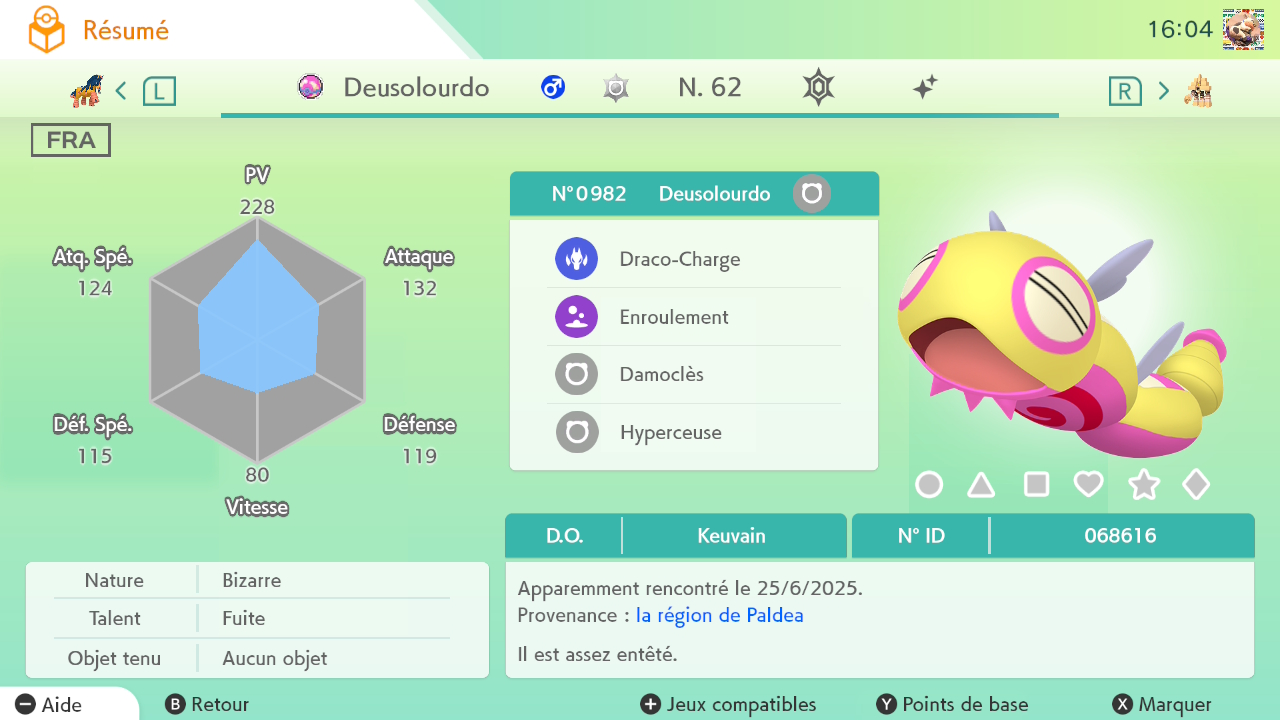Click the PV value 228
This screenshot has height=720, width=1280.
(x=257, y=207)
